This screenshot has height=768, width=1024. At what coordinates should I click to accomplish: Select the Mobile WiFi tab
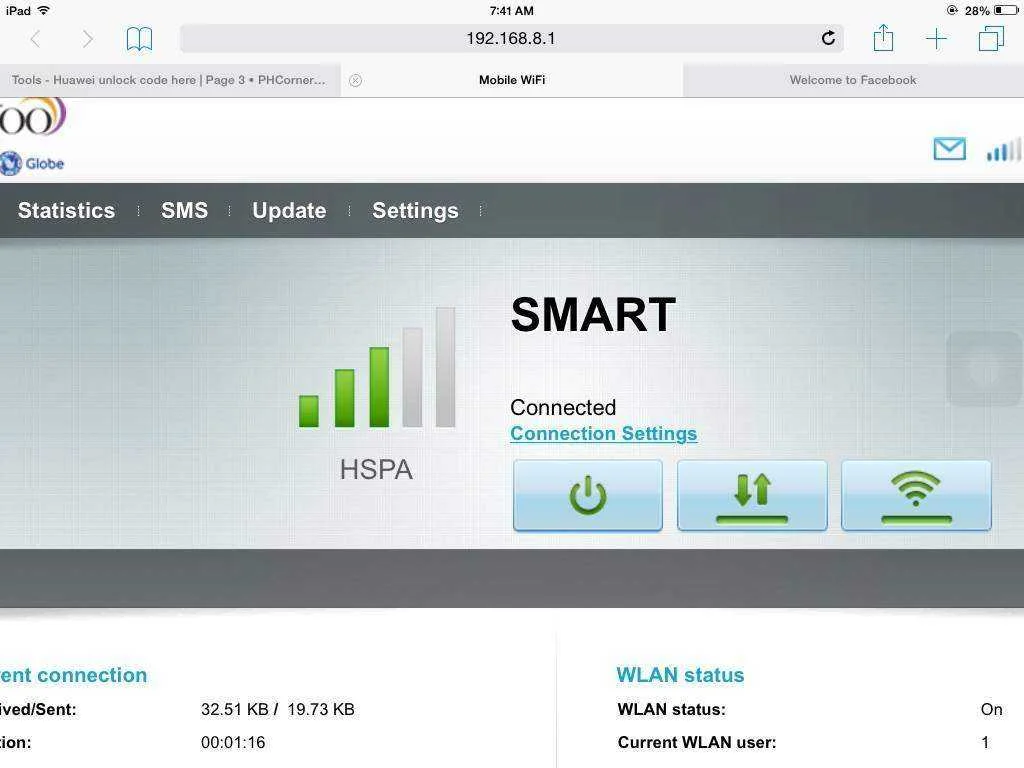pos(512,80)
